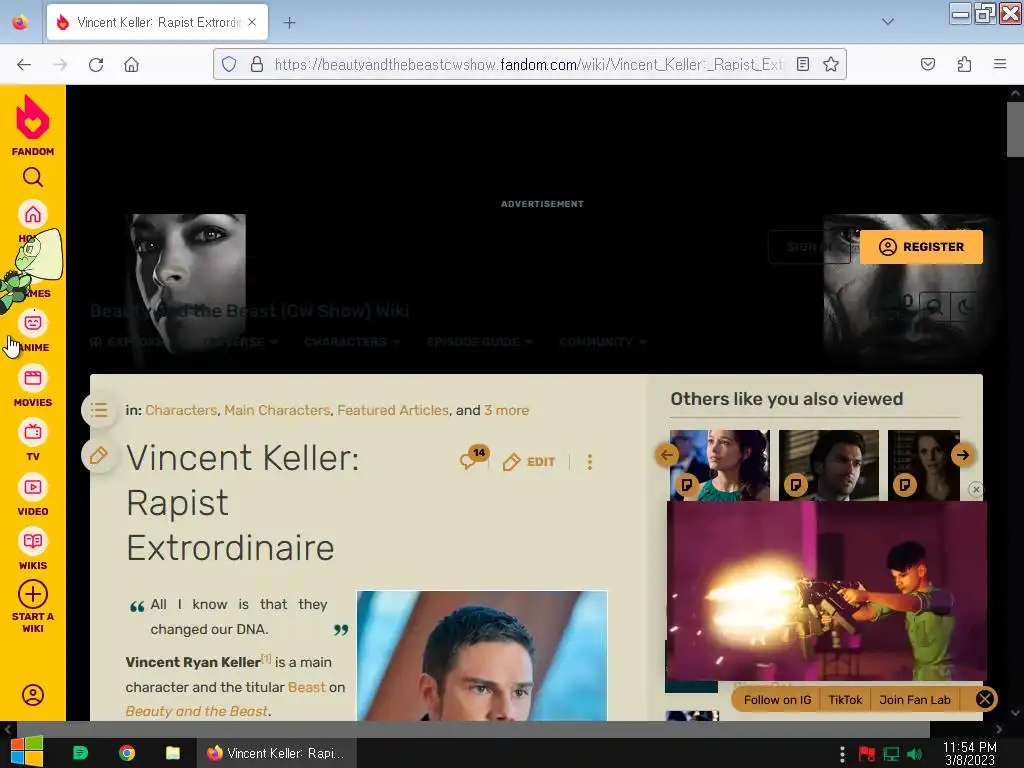The height and width of the screenshot is (768, 1024).
Task: Open the Beauty and the Beast link
Action: 197,711
